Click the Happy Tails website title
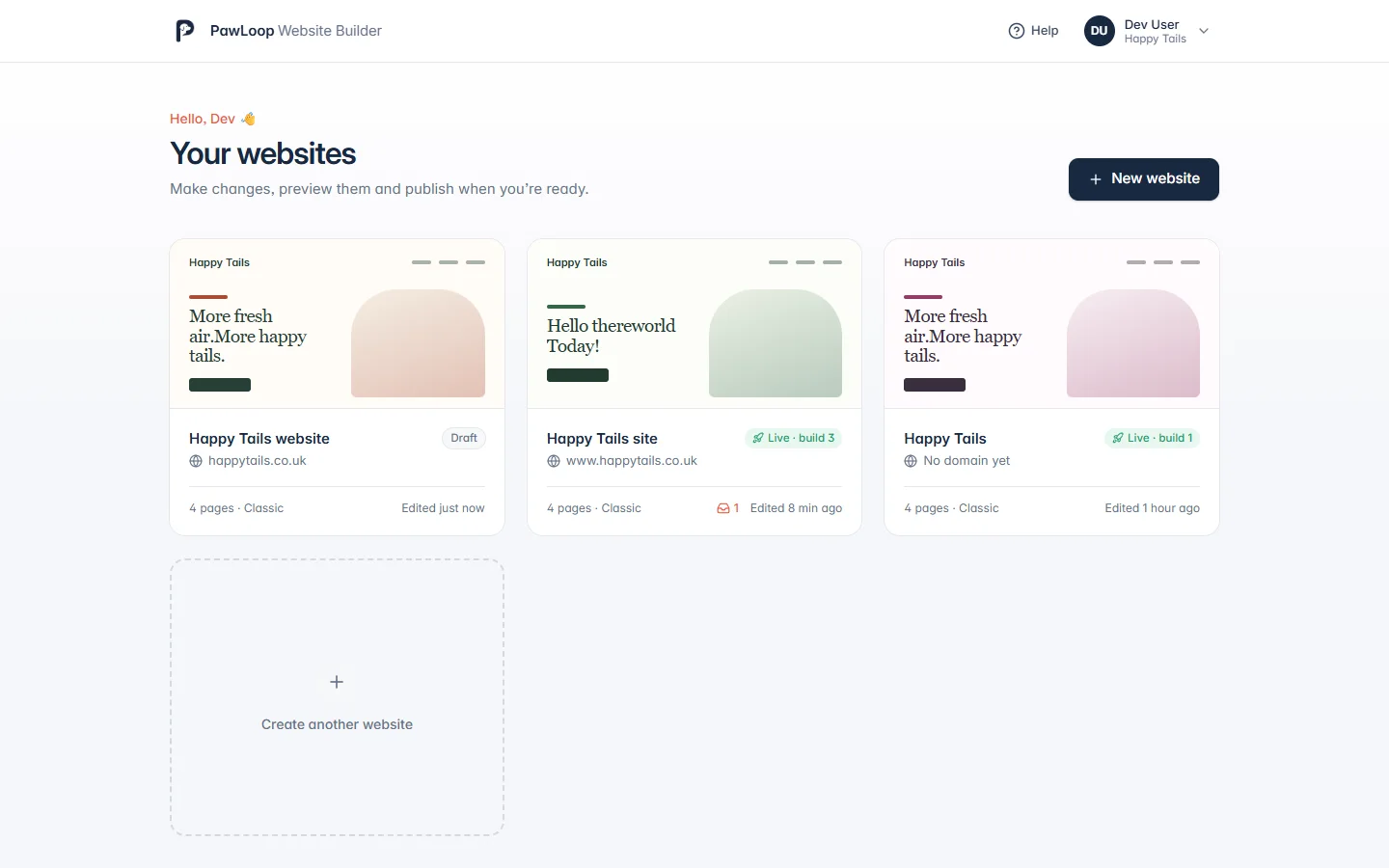Viewport: 1389px width, 868px height. tap(259, 439)
